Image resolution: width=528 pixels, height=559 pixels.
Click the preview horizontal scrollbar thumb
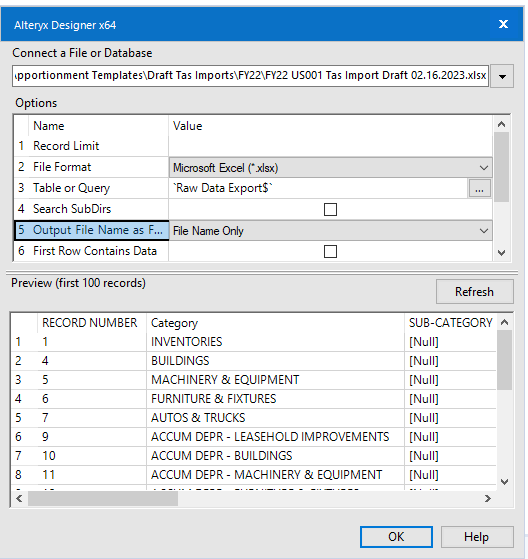pos(103,498)
